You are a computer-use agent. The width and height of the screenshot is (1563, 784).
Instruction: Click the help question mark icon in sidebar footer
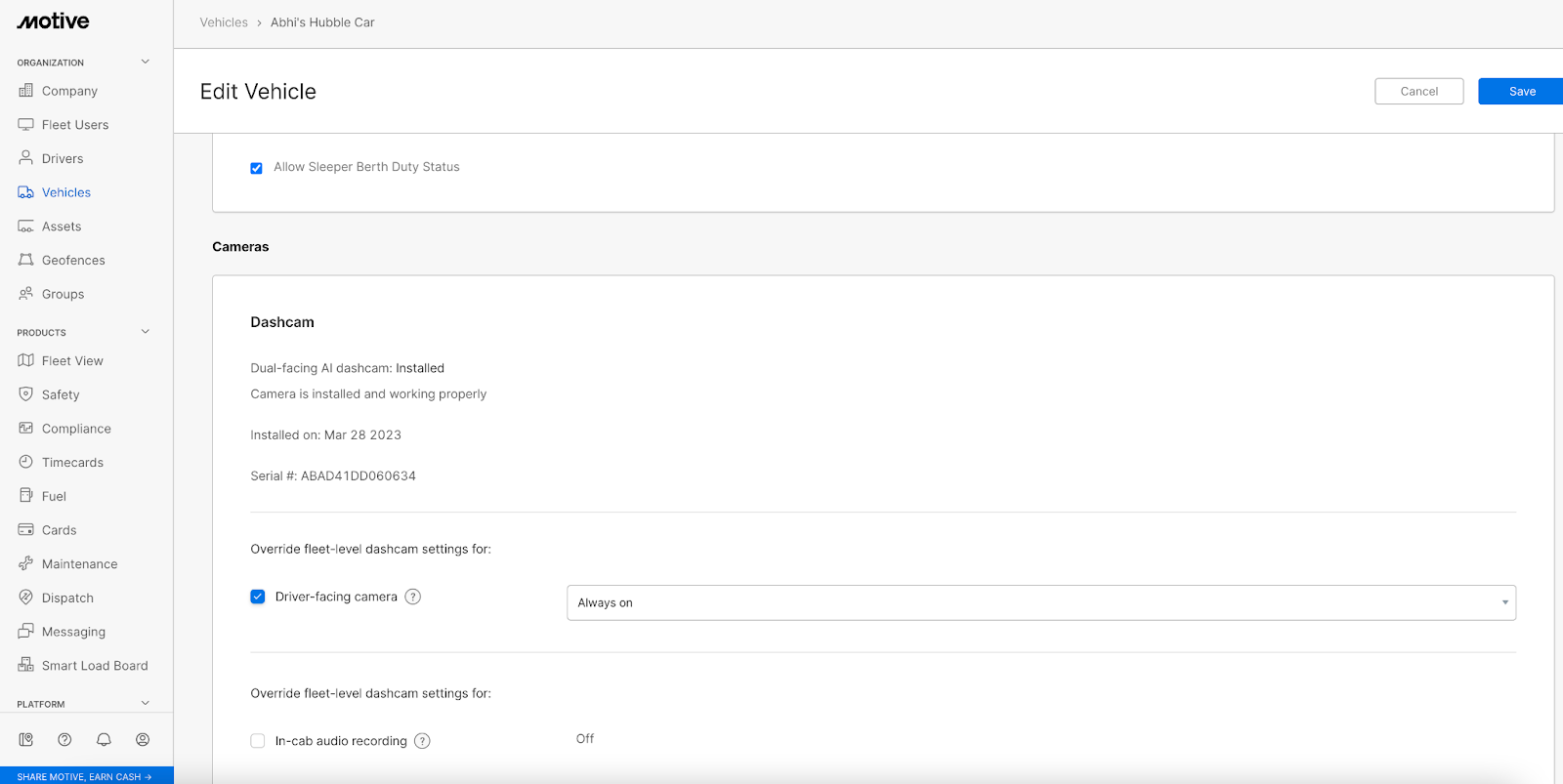[64, 740]
